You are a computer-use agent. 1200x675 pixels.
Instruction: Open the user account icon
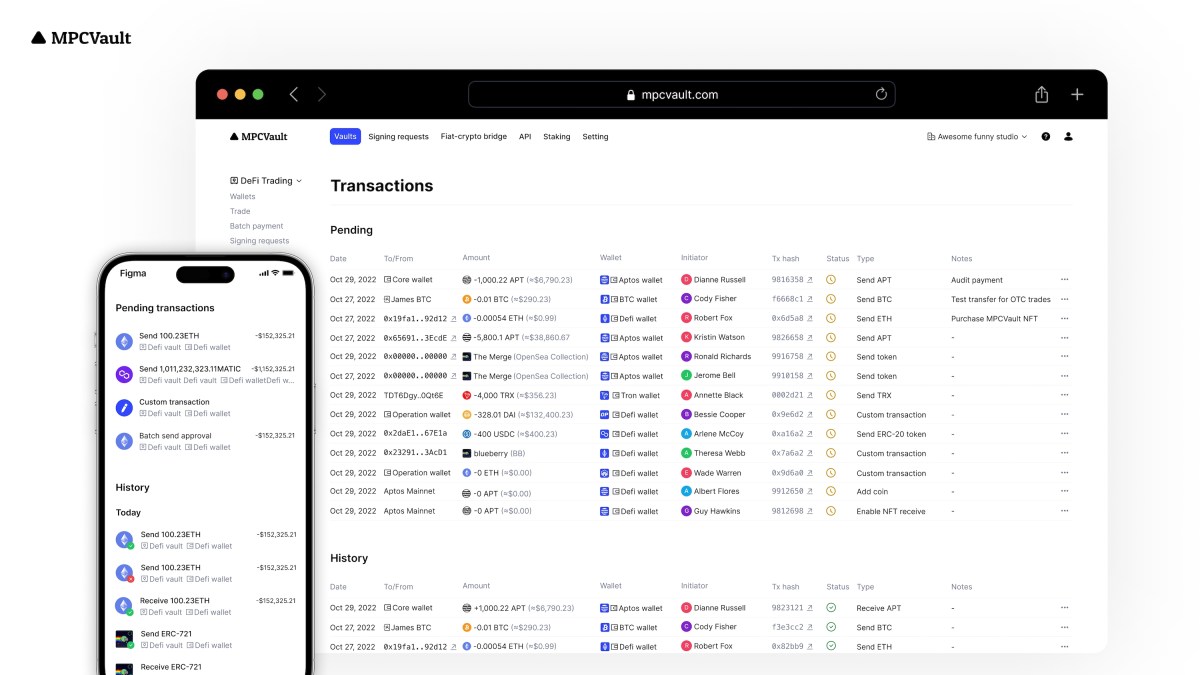click(x=1066, y=136)
